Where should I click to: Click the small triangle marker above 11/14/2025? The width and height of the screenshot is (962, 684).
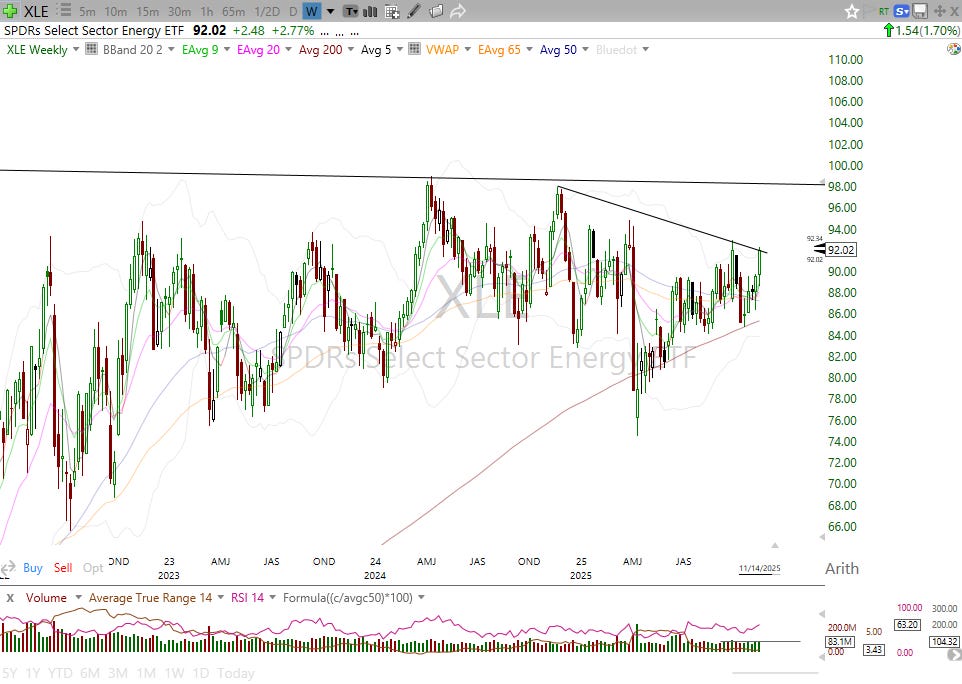tap(775, 545)
